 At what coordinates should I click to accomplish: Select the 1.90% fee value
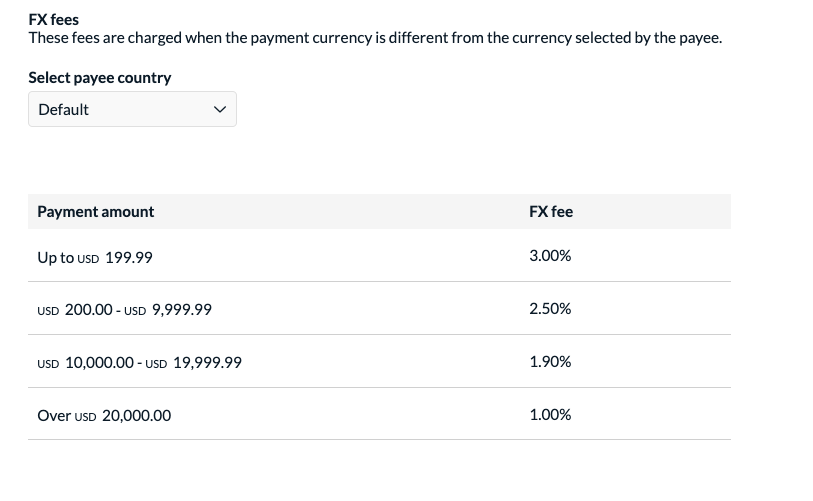tap(550, 362)
